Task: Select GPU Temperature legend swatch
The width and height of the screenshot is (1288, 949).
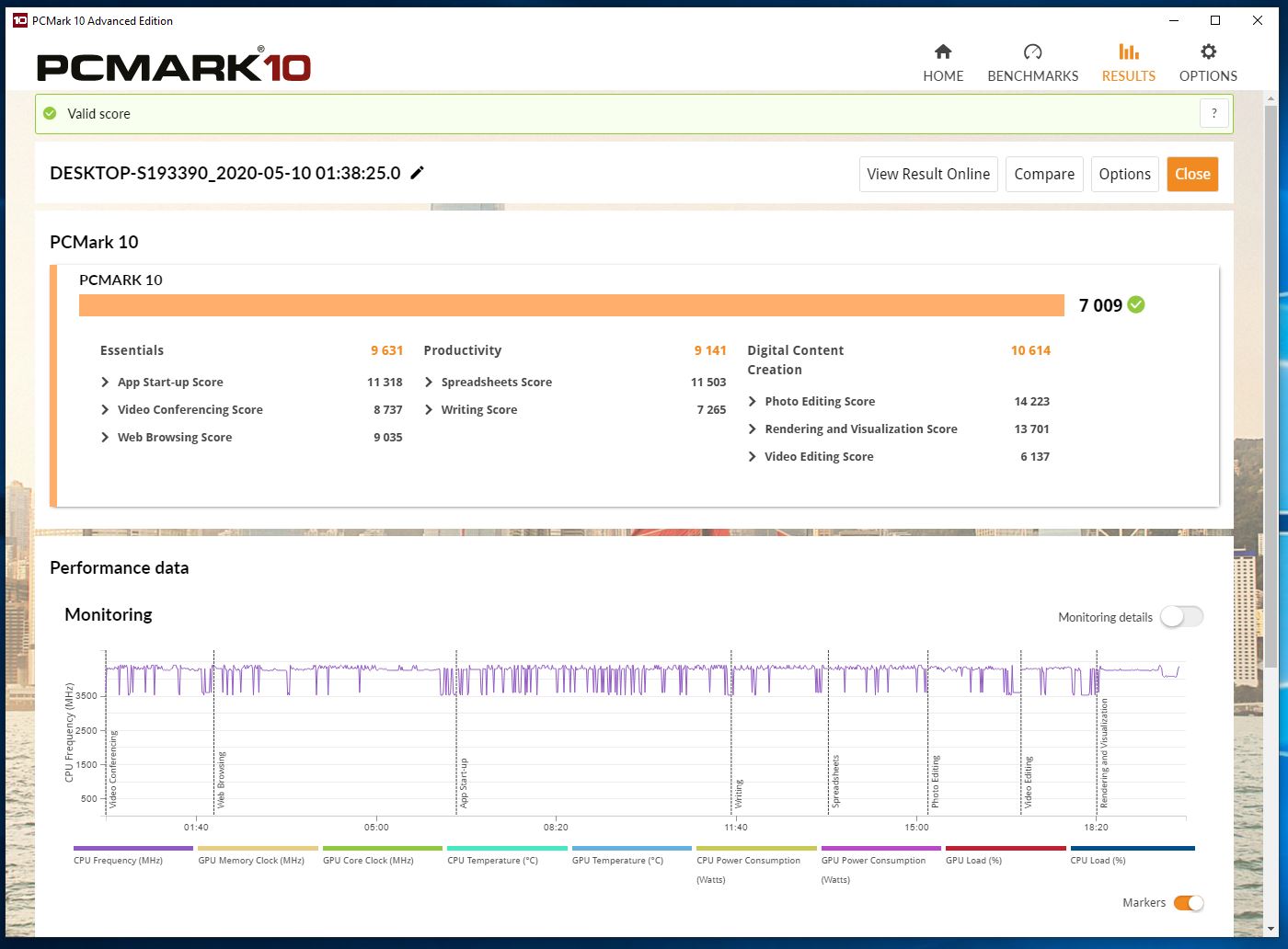Action: (632, 849)
